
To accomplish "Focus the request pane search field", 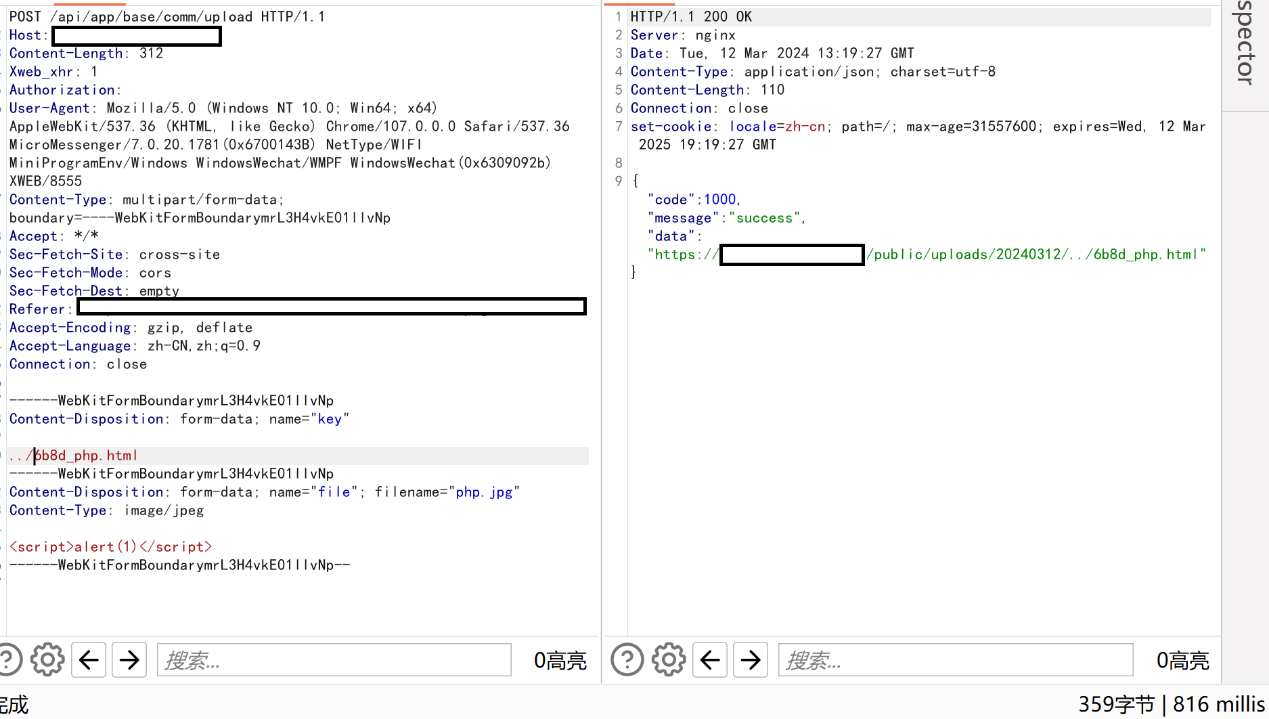I will pos(334,660).
